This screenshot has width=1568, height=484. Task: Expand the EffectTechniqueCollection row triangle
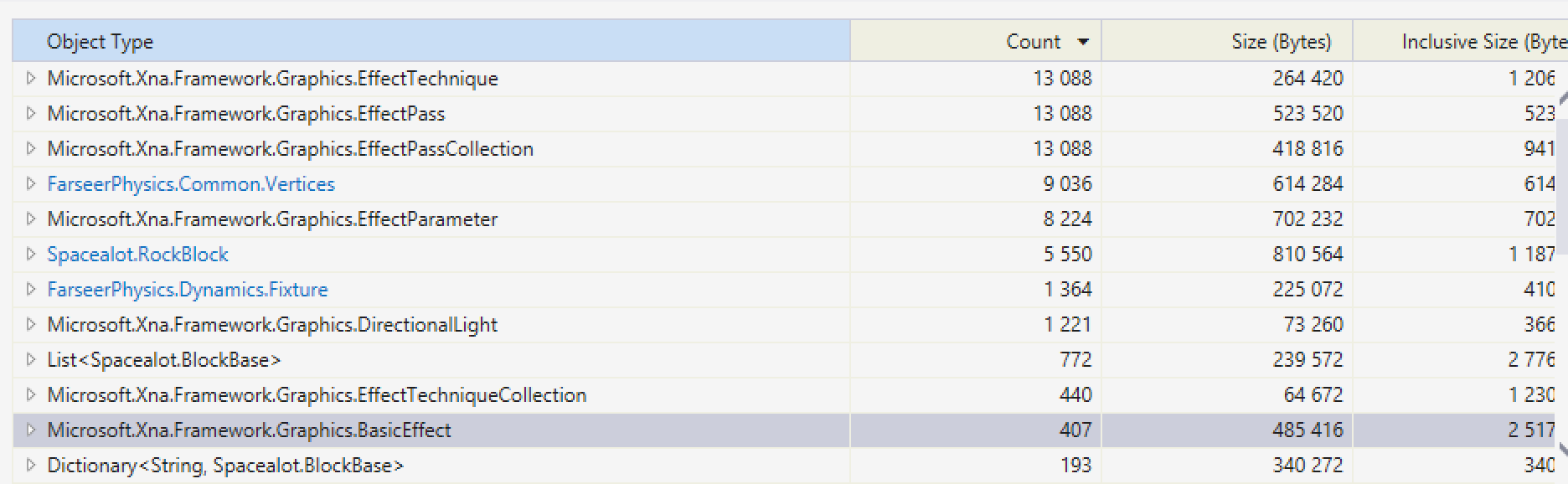coord(31,394)
